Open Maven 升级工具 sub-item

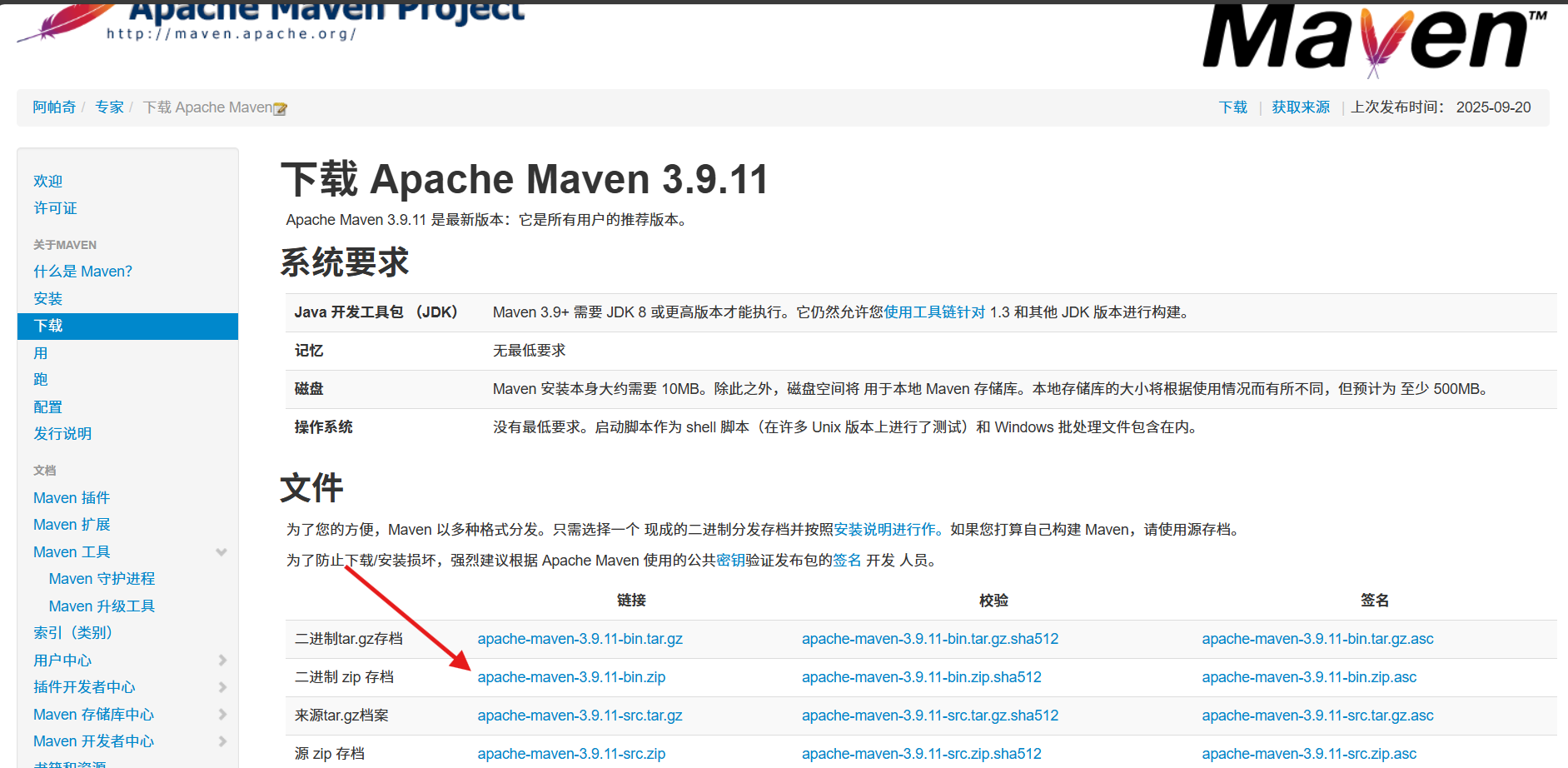(102, 606)
